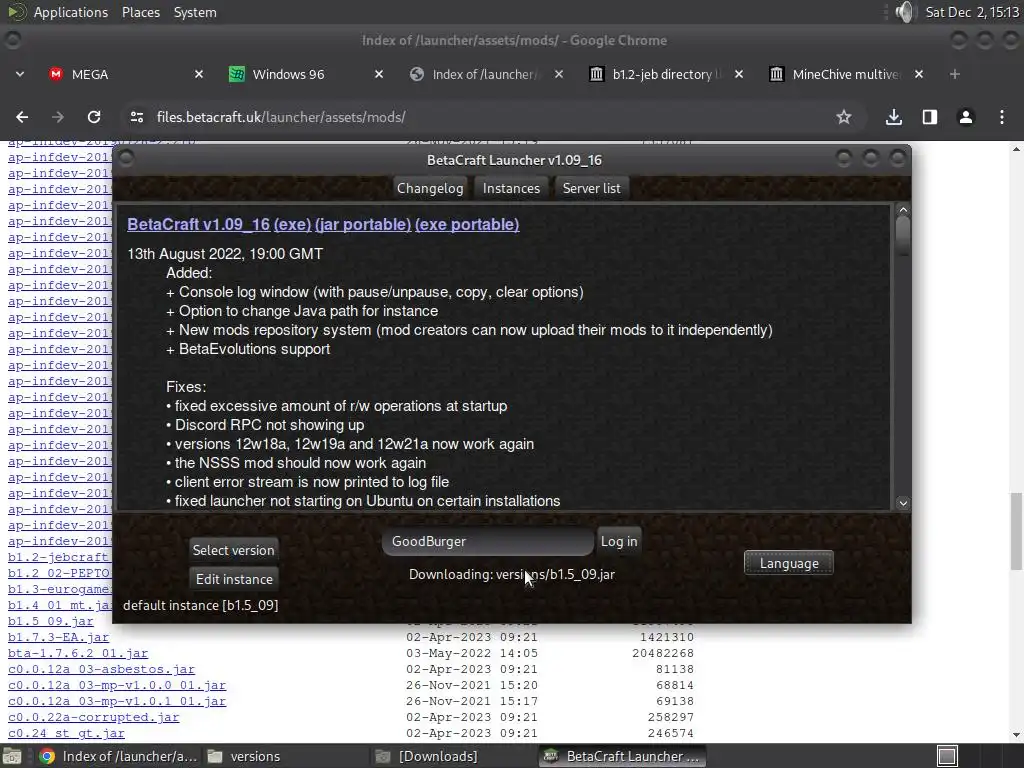Open a new tab with plus icon
1024x768 pixels.
(955, 74)
